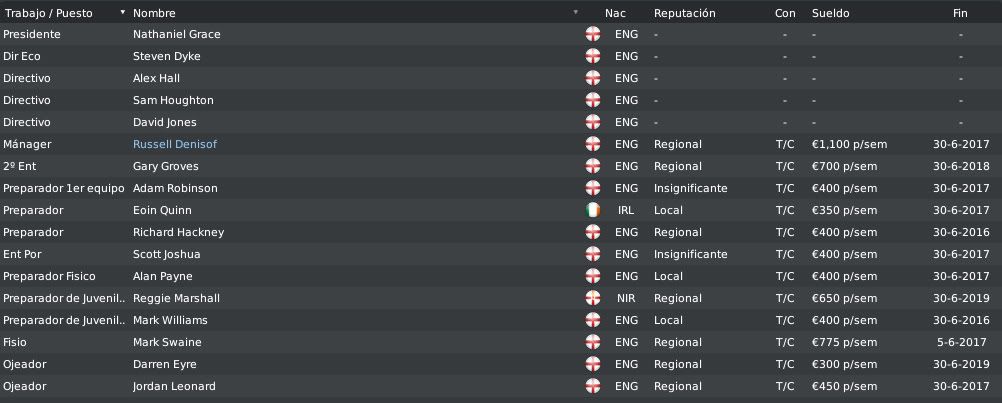Open manager Russell Denisof's profile link

[175, 144]
